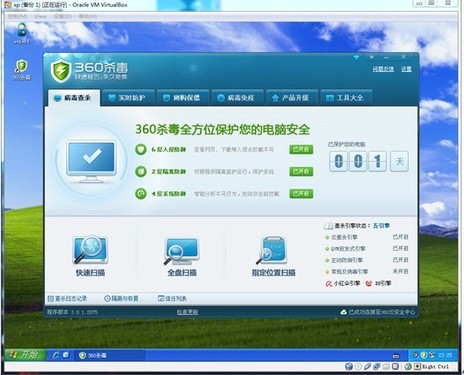Open the 360杀毒 desktop shortcut

click(x=21, y=70)
